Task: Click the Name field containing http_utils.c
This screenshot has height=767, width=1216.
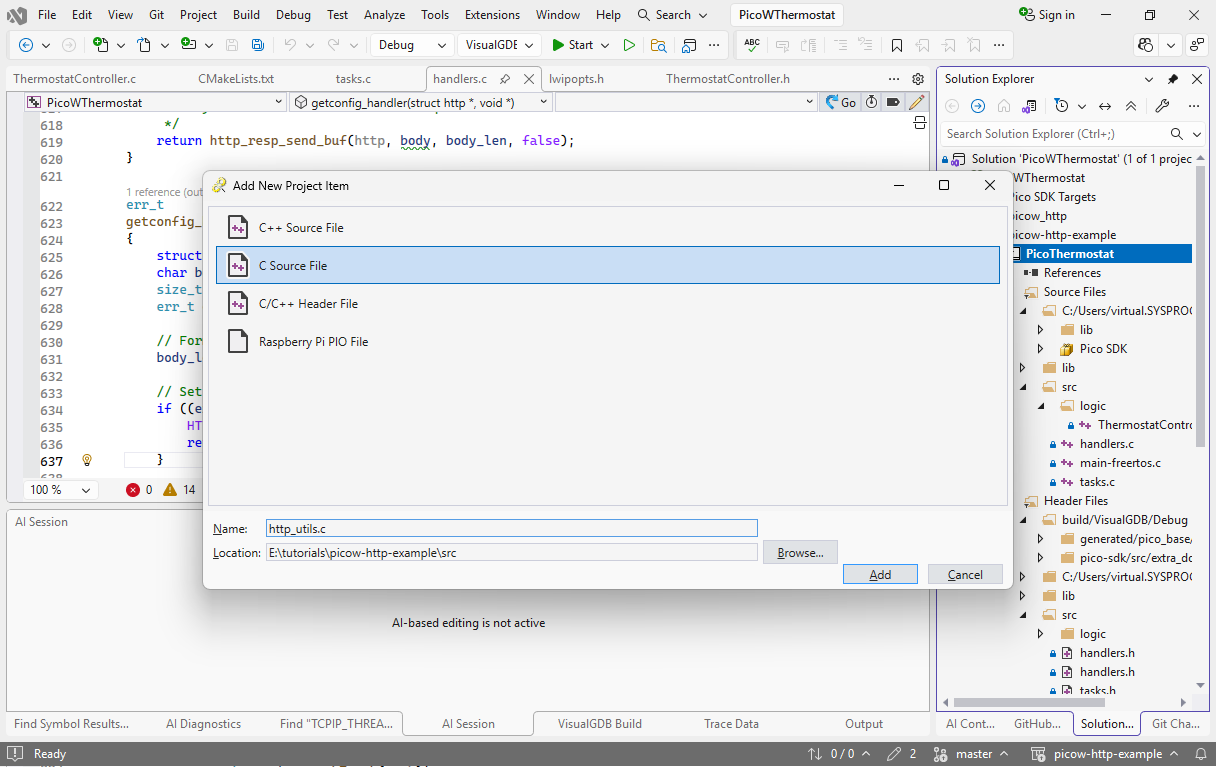Action: (x=510, y=528)
